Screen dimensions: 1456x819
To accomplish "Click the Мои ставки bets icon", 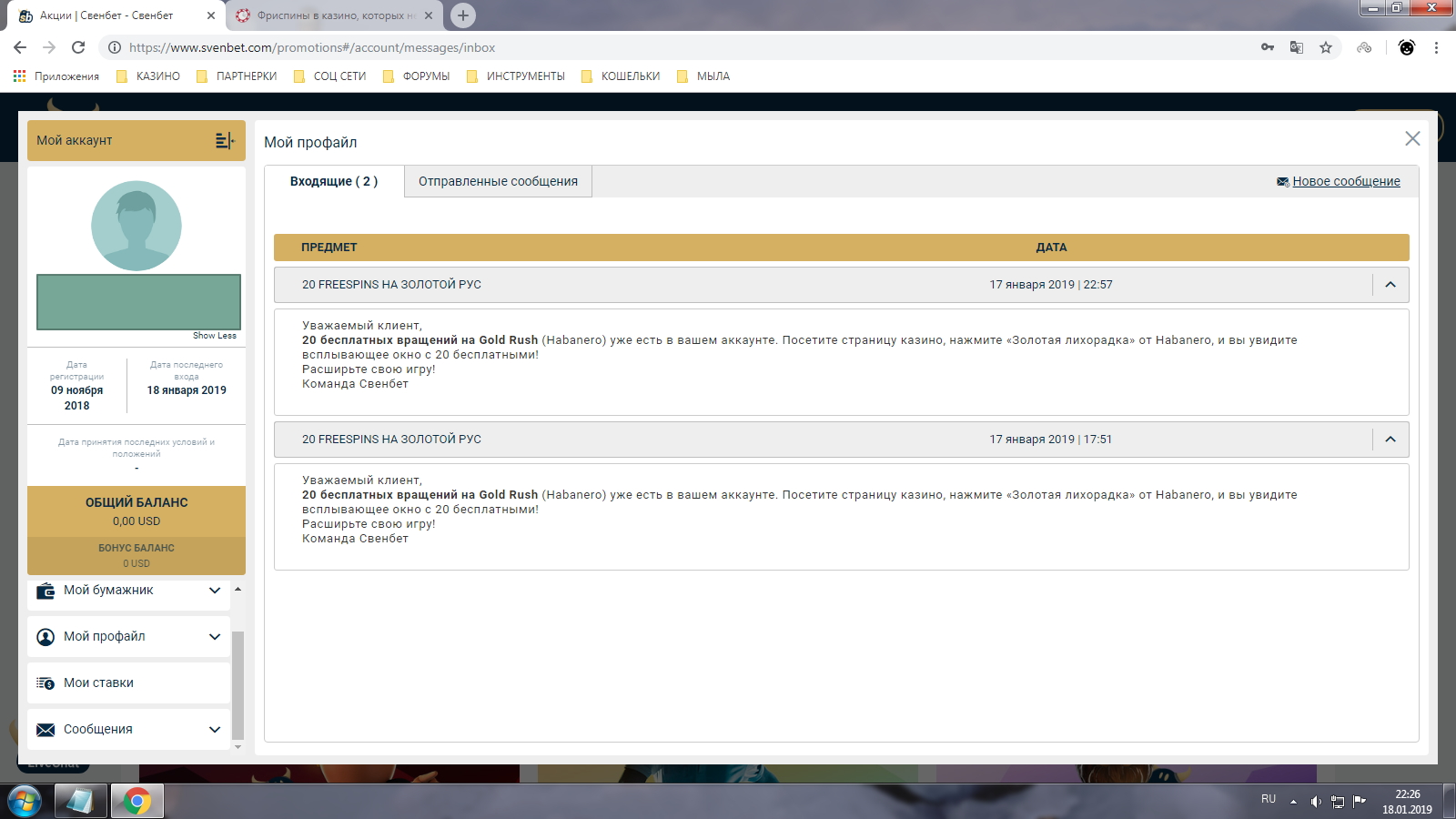I will [x=45, y=683].
